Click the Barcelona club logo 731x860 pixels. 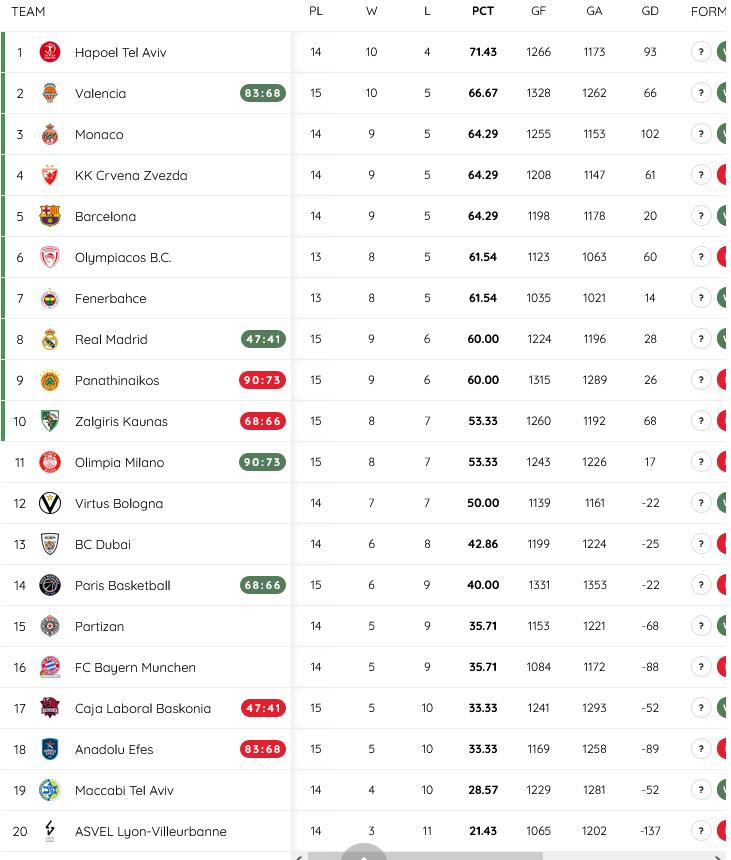click(x=50, y=216)
